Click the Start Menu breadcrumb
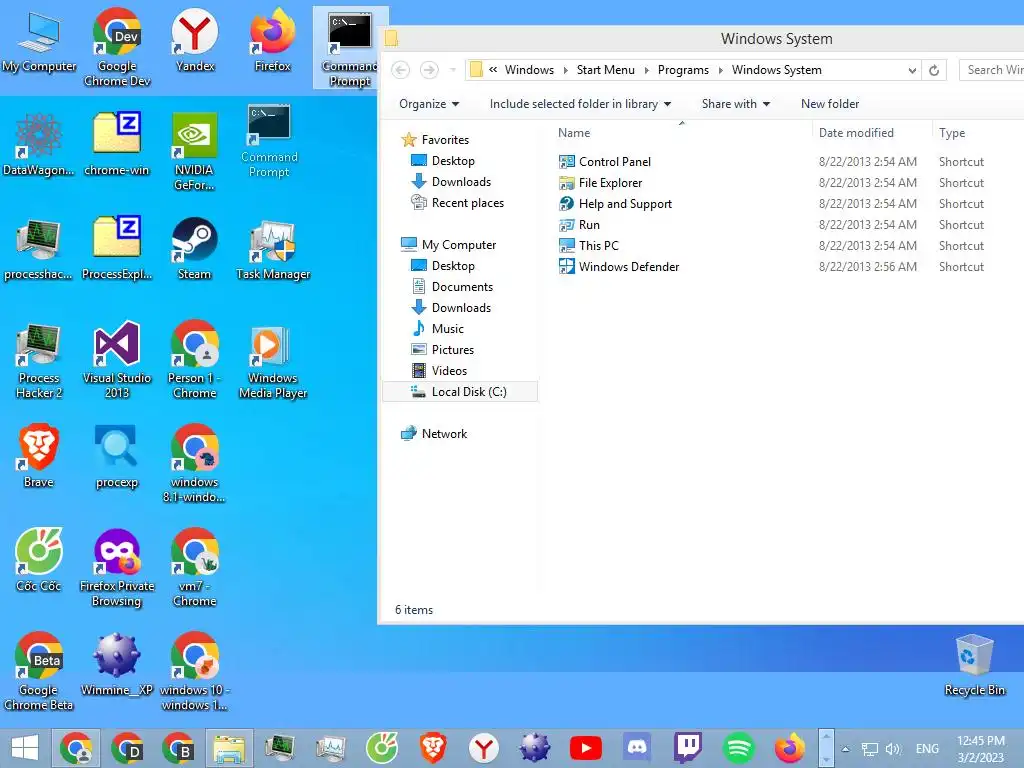This screenshot has height=768, width=1024. click(605, 70)
